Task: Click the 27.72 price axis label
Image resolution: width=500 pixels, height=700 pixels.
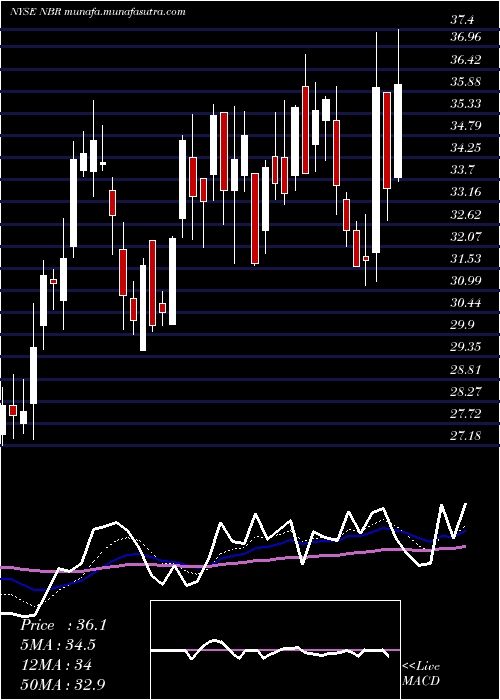Action: coord(466,413)
